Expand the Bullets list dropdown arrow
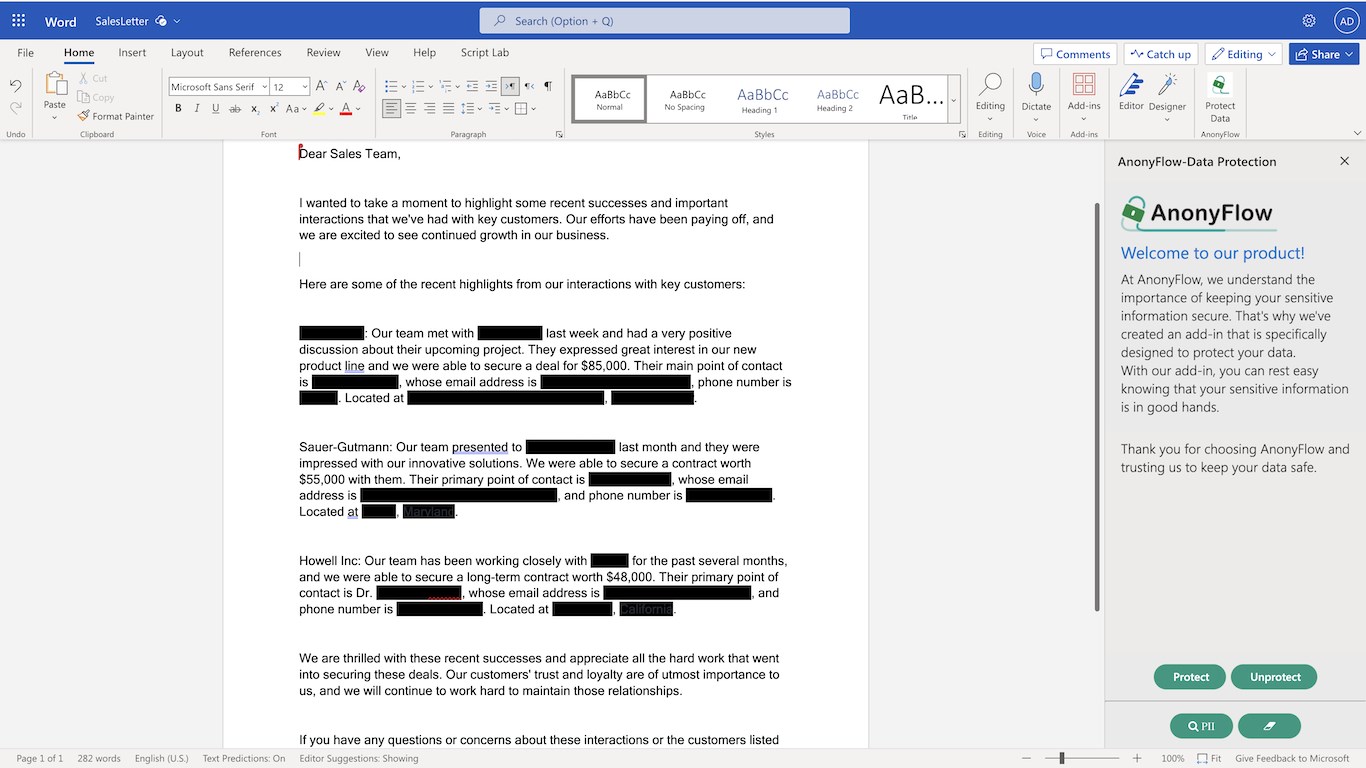The height and width of the screenshot is (768, 1366). coord(402,87)
